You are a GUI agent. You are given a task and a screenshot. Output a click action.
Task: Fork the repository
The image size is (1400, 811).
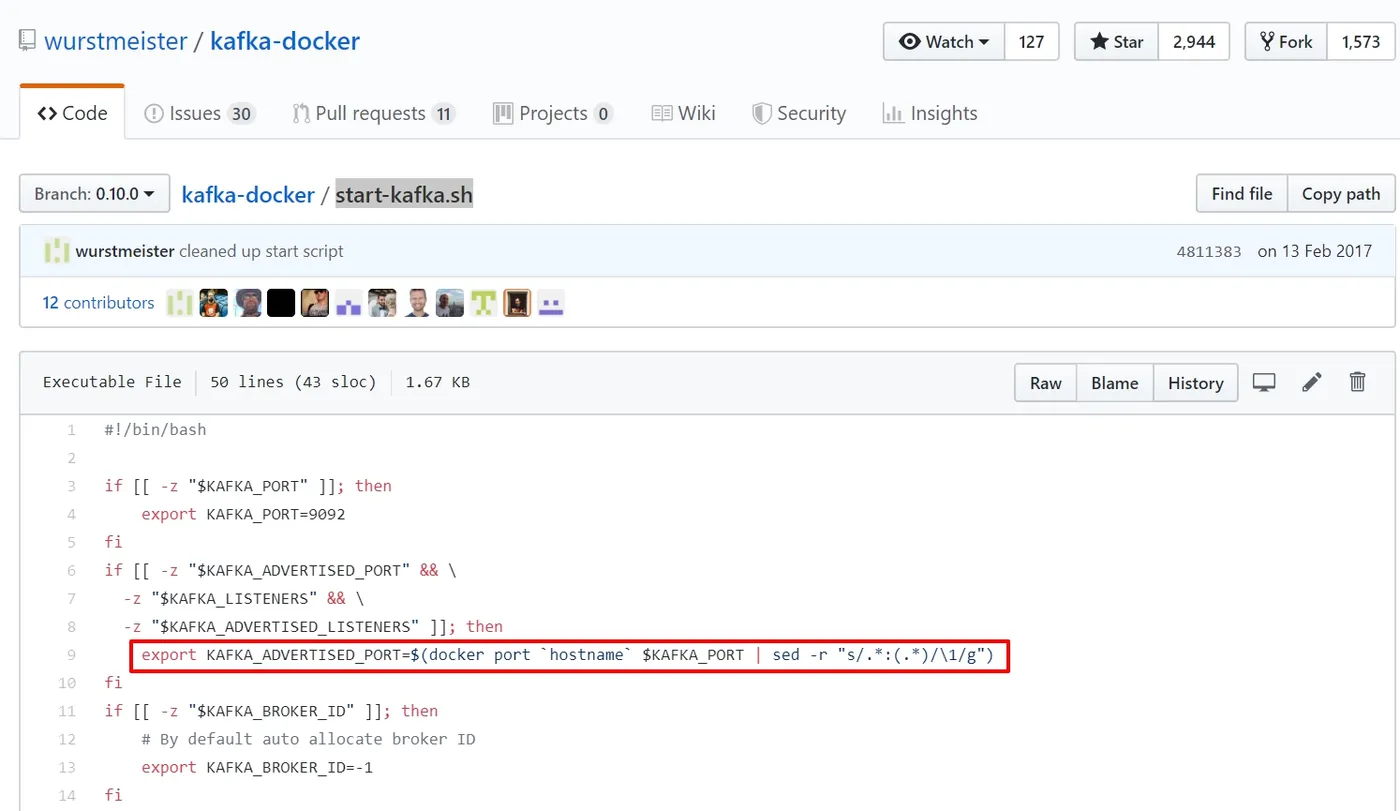click(x=1286, y=41)
